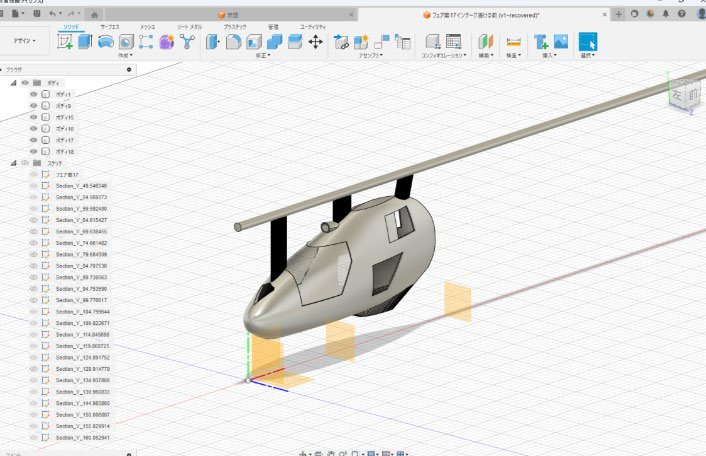Open the シート メタル tab
This screenshot has width=706, height=456.
click(x=191, y=27)
